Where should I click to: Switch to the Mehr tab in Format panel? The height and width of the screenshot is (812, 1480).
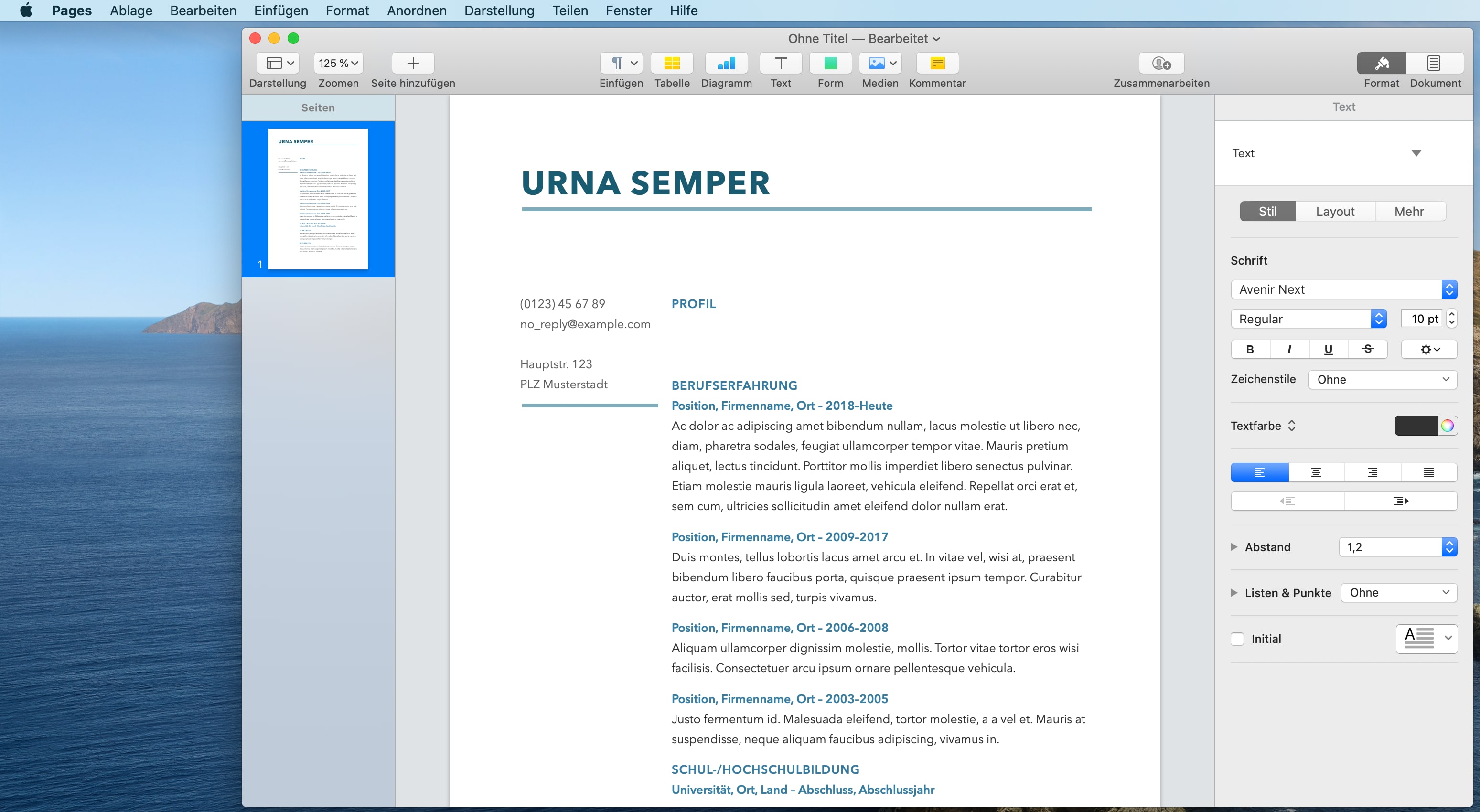coord(1407,211)
